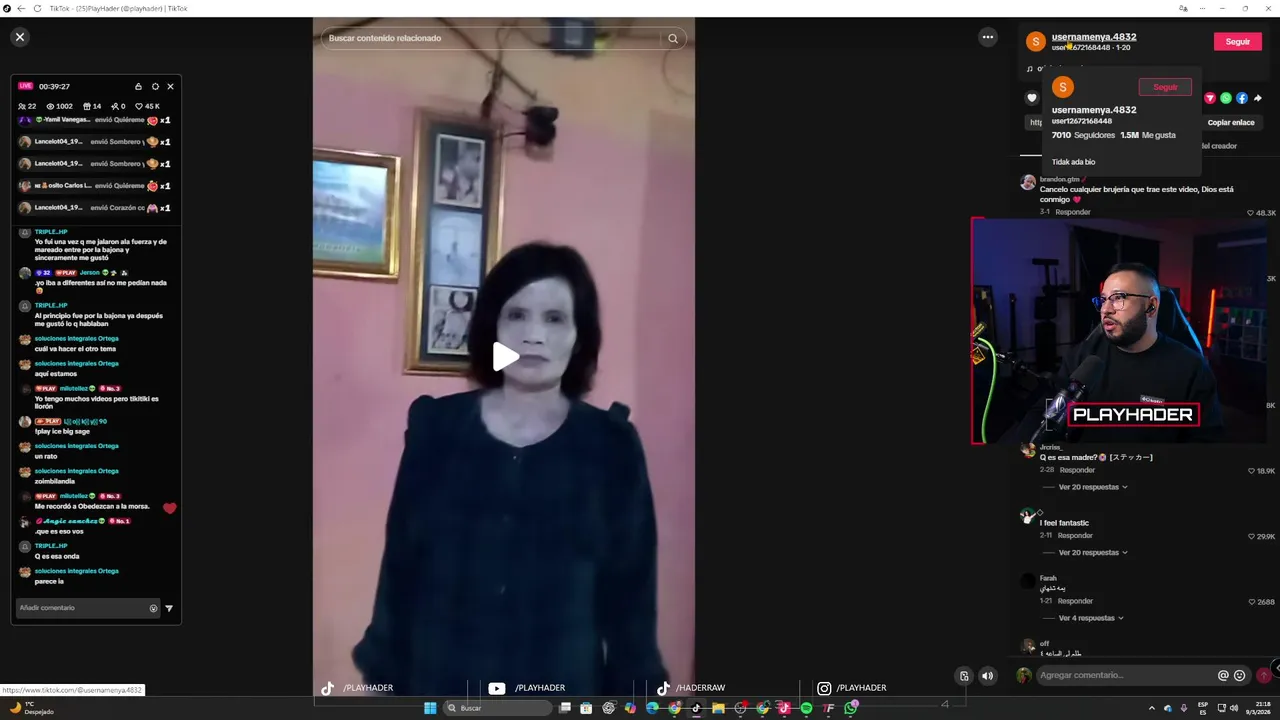The width and height of the screenshot is (1280, 720).
Task: Click the filter icon beside live chat input
Action: [x=169, y=608]
